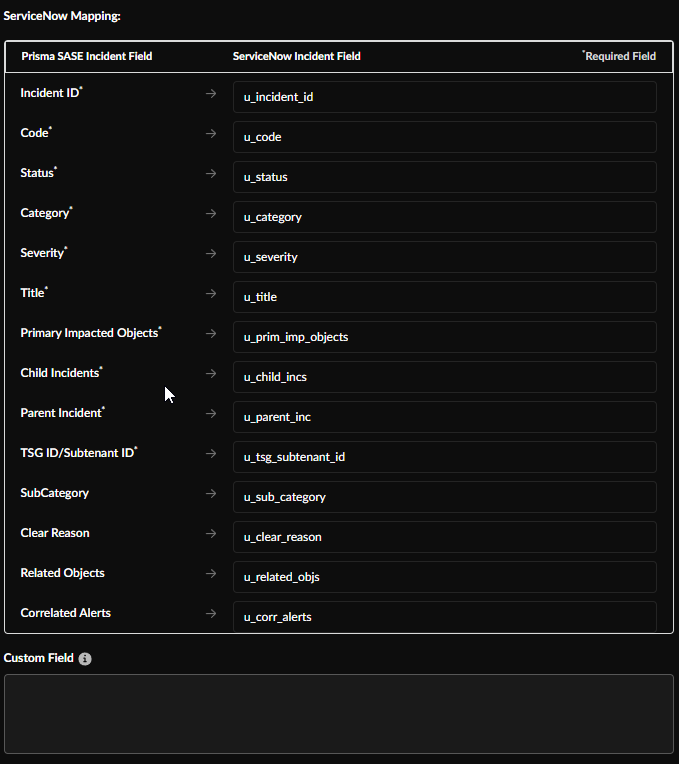Click the arrow icon beside SubCategory

pyautogui.click(x=211, y=493)
